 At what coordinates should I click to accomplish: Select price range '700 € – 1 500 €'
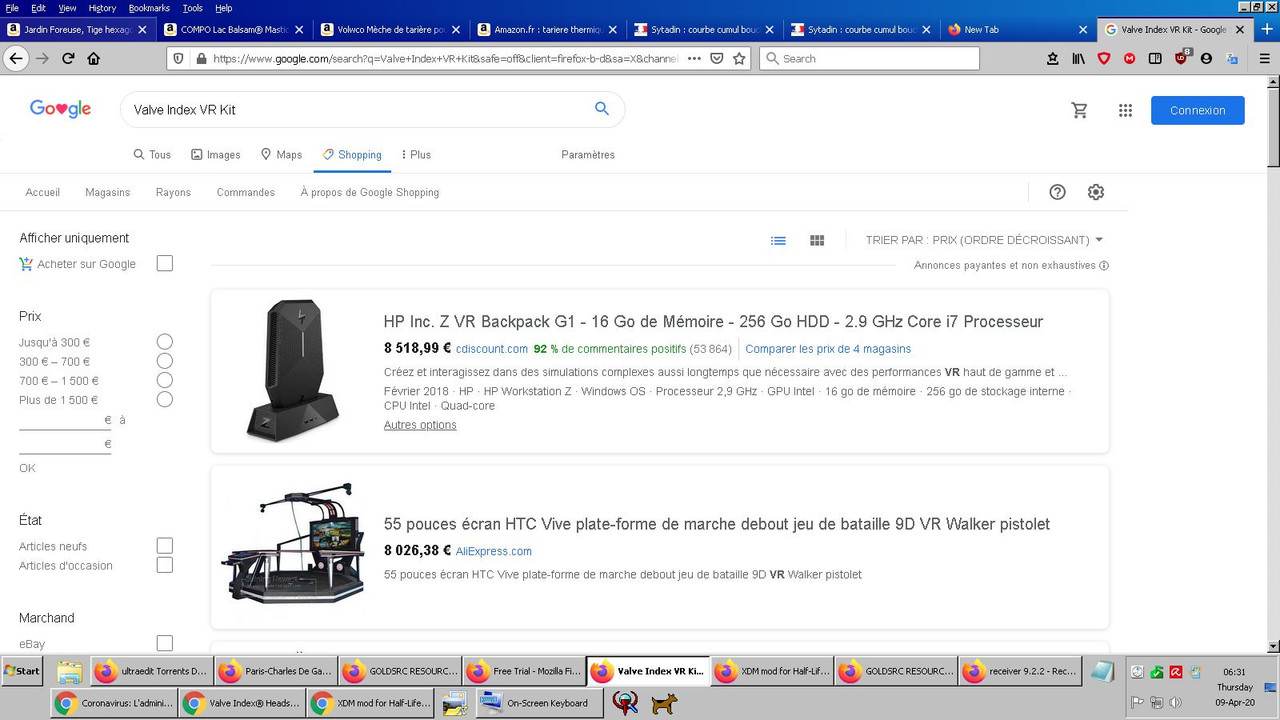click(165, 380)
